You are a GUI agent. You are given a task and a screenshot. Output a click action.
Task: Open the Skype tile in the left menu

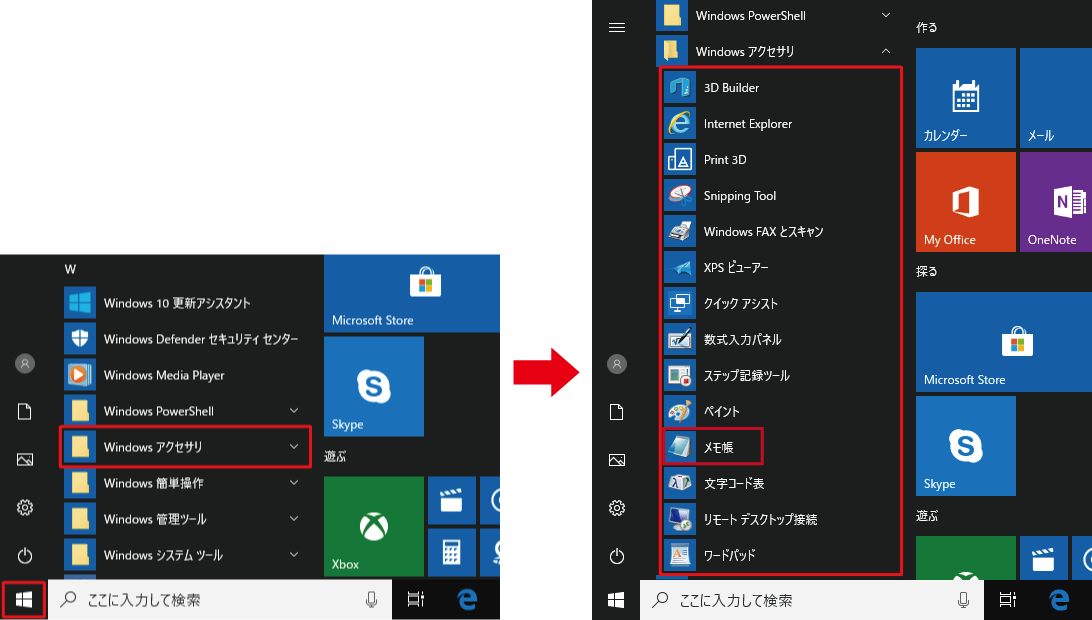(374, 387)
